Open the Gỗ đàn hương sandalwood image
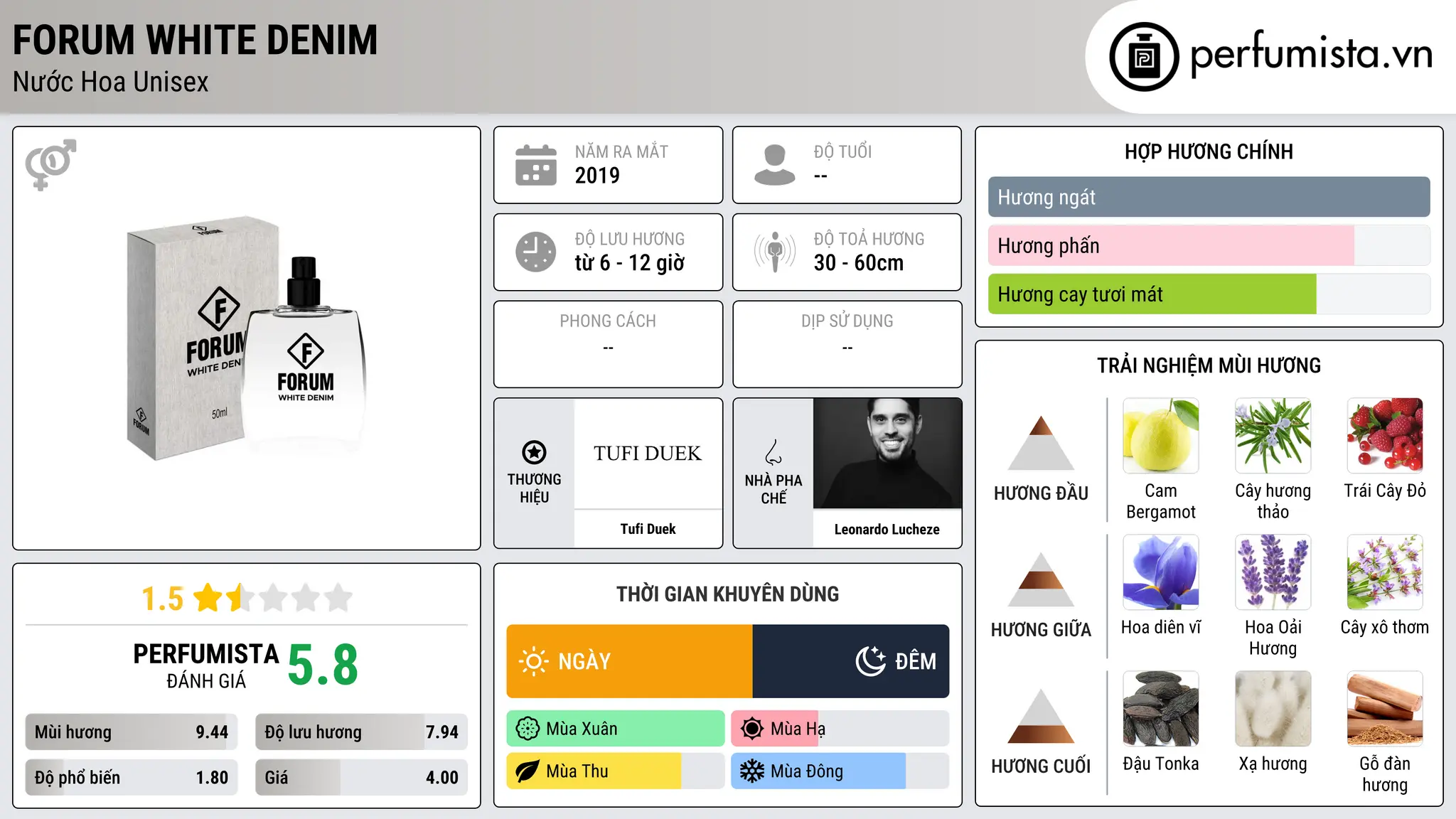 [1385, 709]
